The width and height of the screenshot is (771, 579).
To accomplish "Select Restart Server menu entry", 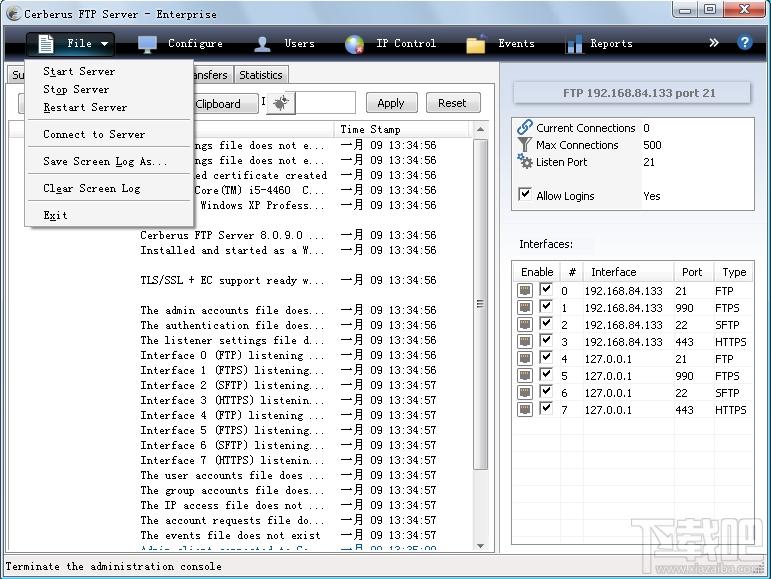I will click(x=108, y=107).
